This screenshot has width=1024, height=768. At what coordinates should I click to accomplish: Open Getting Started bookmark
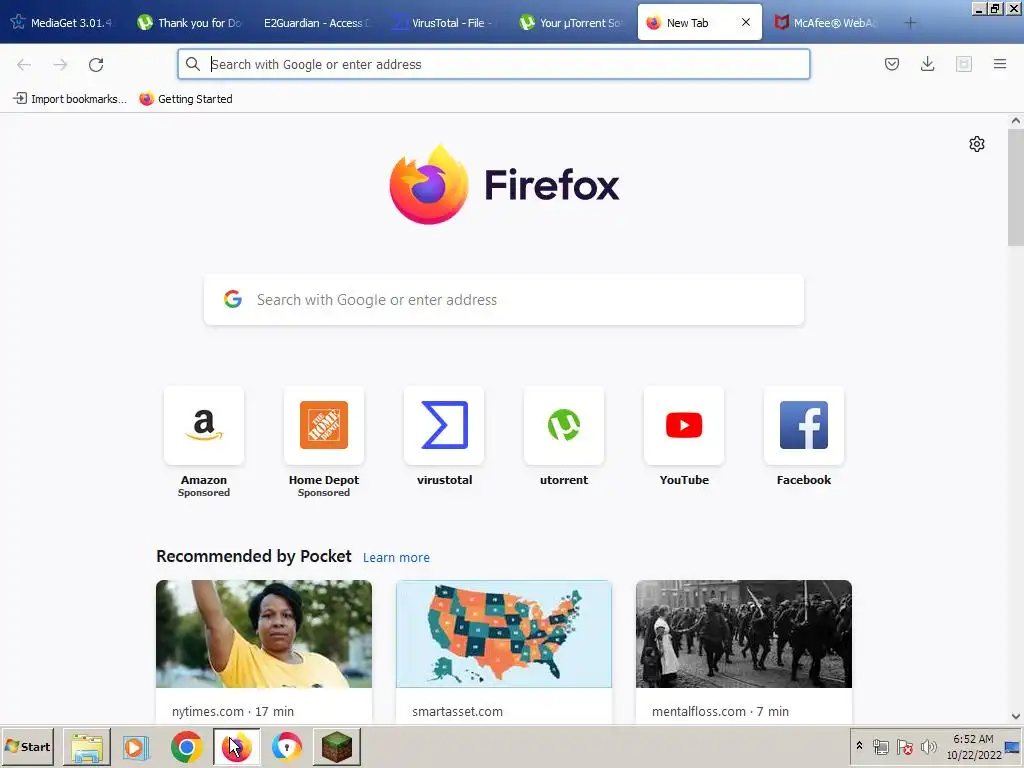186,99
